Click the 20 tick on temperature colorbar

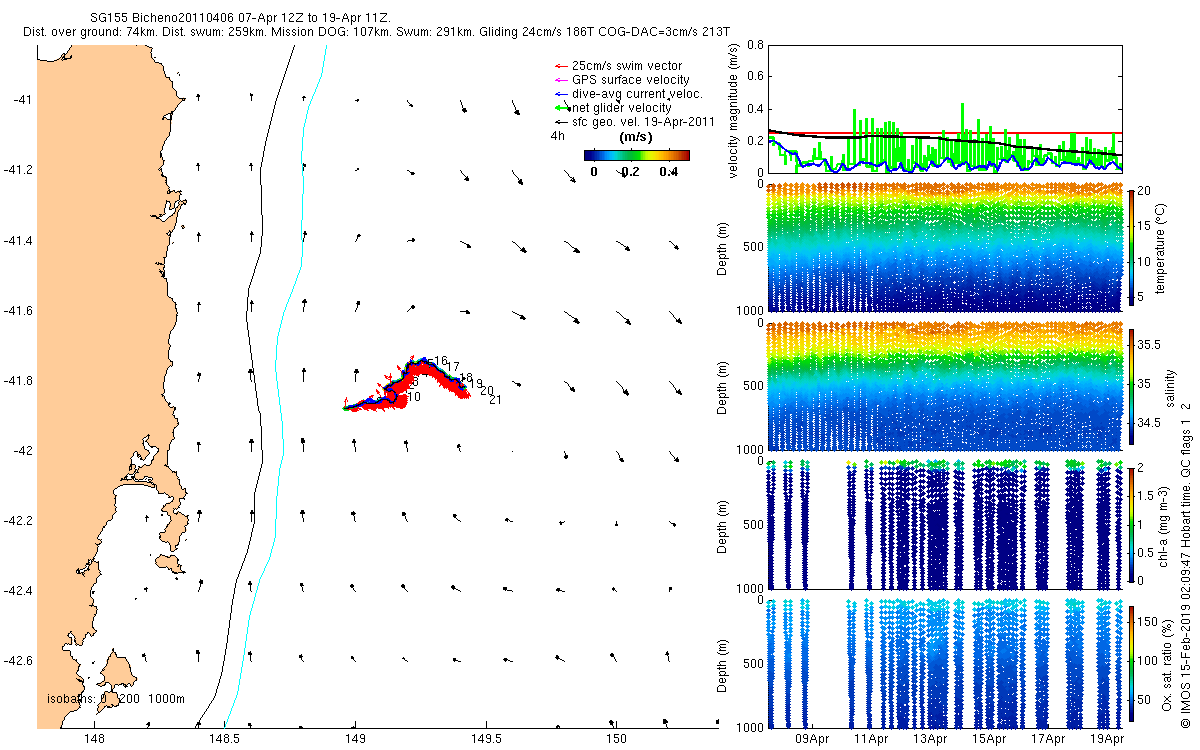[1145, 190]
